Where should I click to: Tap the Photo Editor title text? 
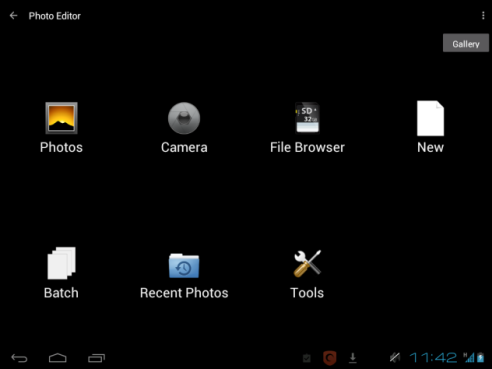55,16
